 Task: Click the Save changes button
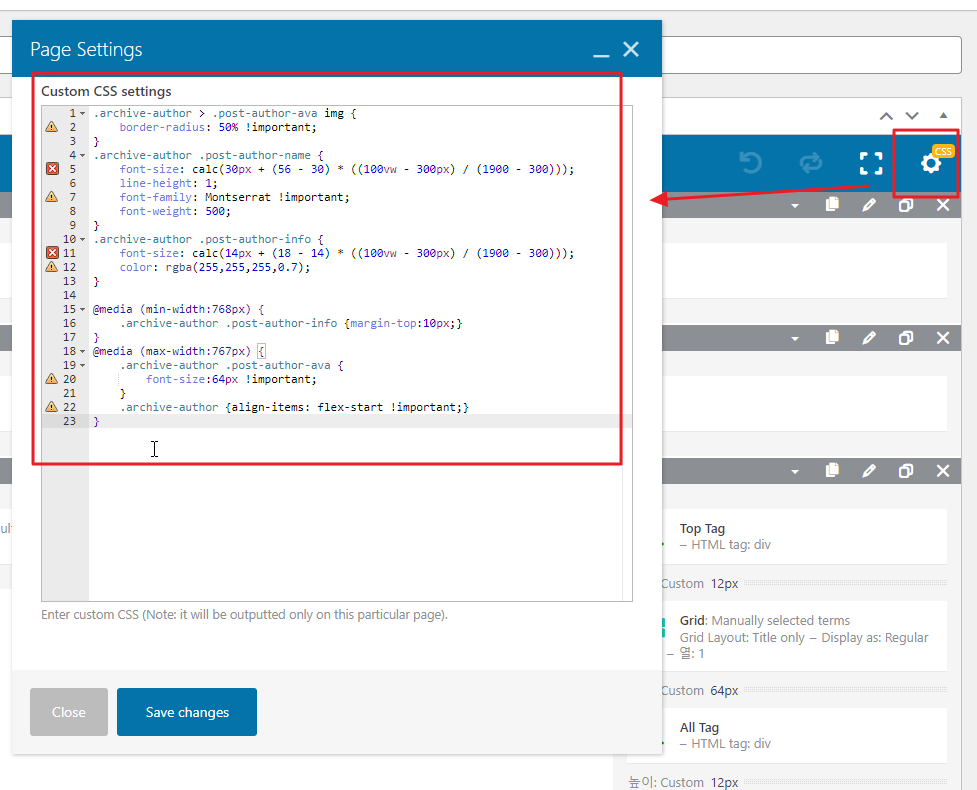[x=187, y=712]
